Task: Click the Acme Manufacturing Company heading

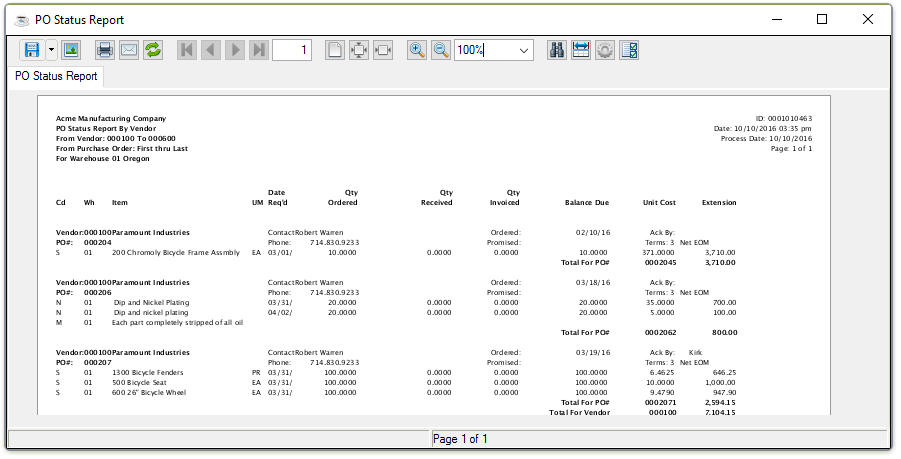Action: pyautogui.click(x=111, y=118)
